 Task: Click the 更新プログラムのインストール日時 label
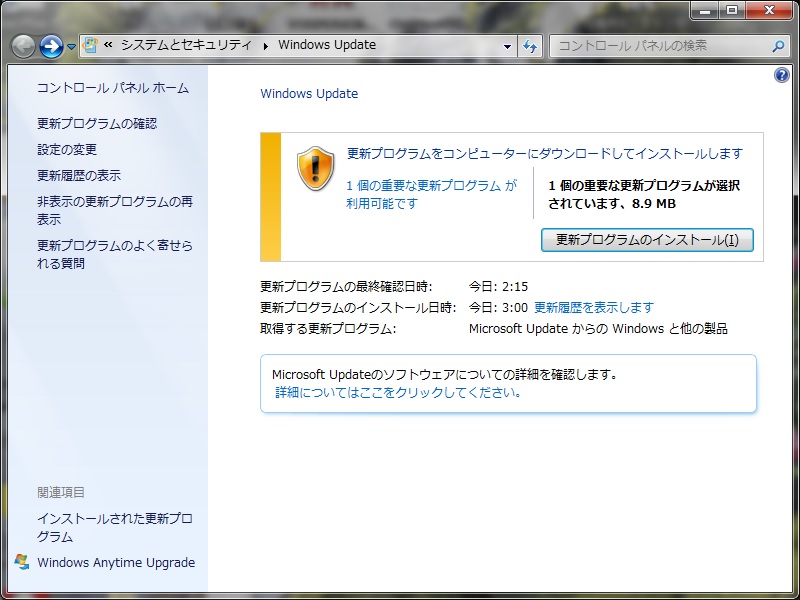tap(358, 308)
